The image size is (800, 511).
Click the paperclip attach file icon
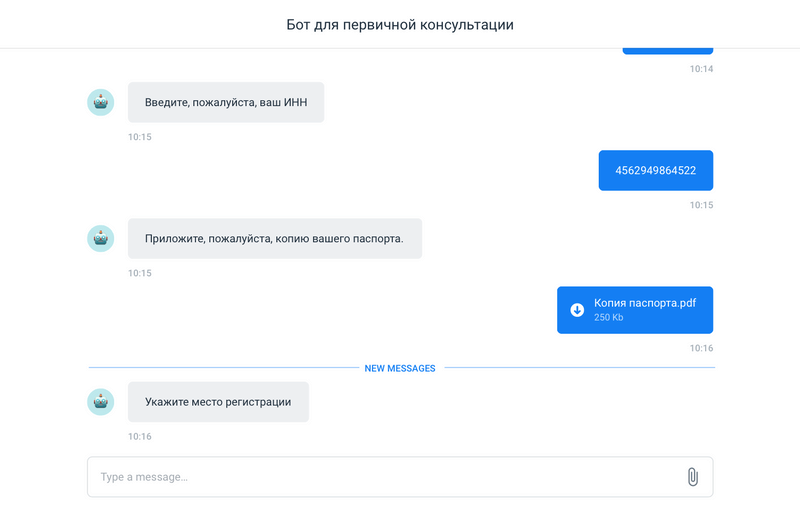pyautogui.click(x=692, y=477)
